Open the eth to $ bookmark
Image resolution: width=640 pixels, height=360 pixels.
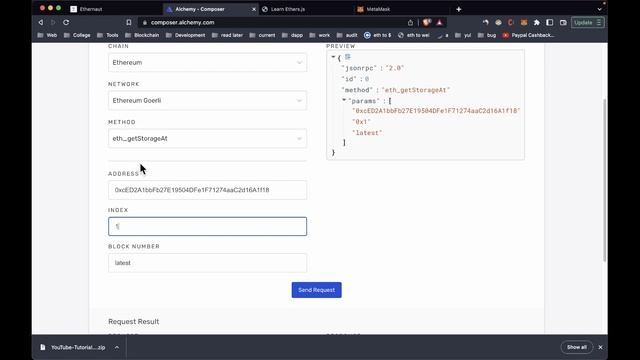tap(378, 35)
